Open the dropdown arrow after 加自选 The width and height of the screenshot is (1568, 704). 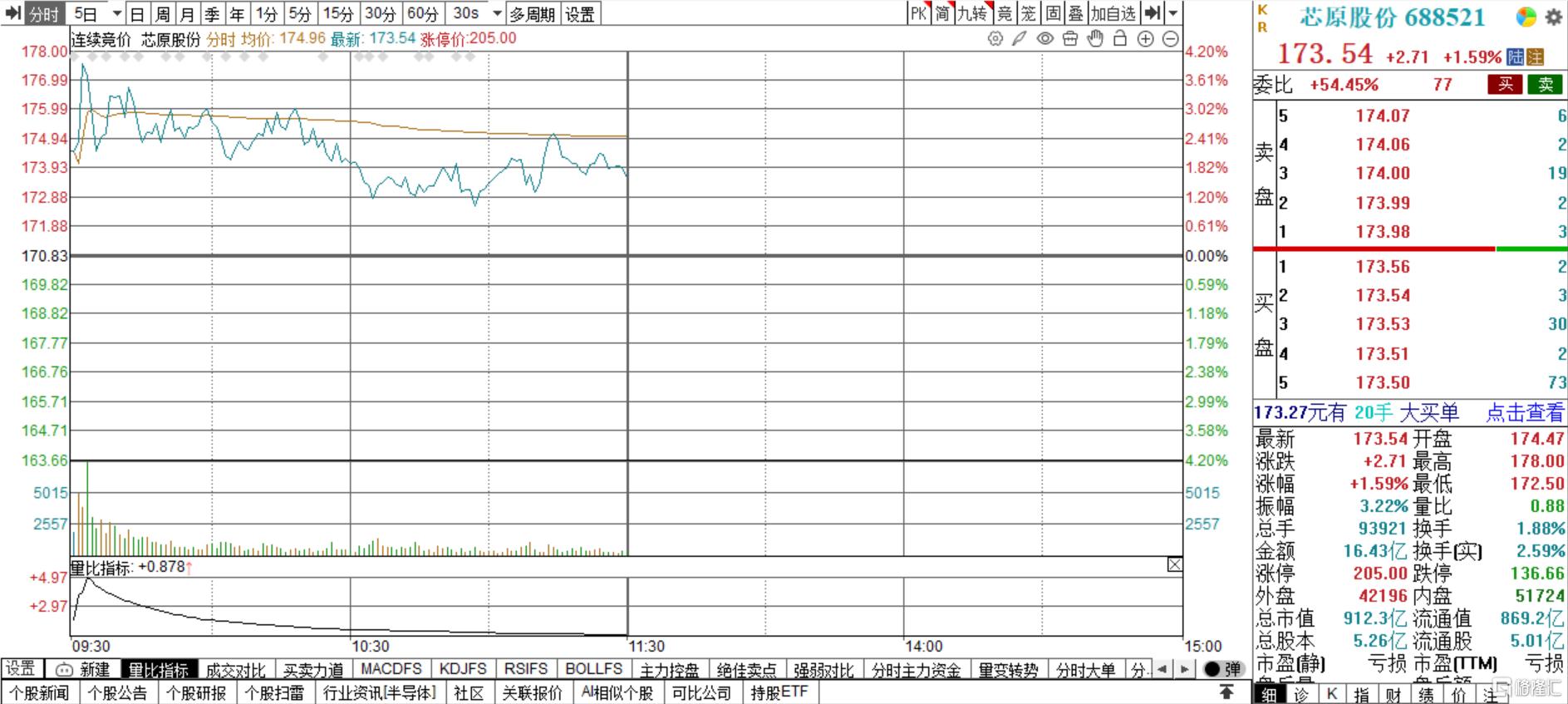pyautogui.click(x=1172, y=14)
